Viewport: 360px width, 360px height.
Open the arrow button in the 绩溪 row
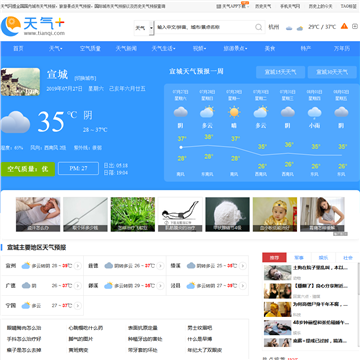coord(243,266)
